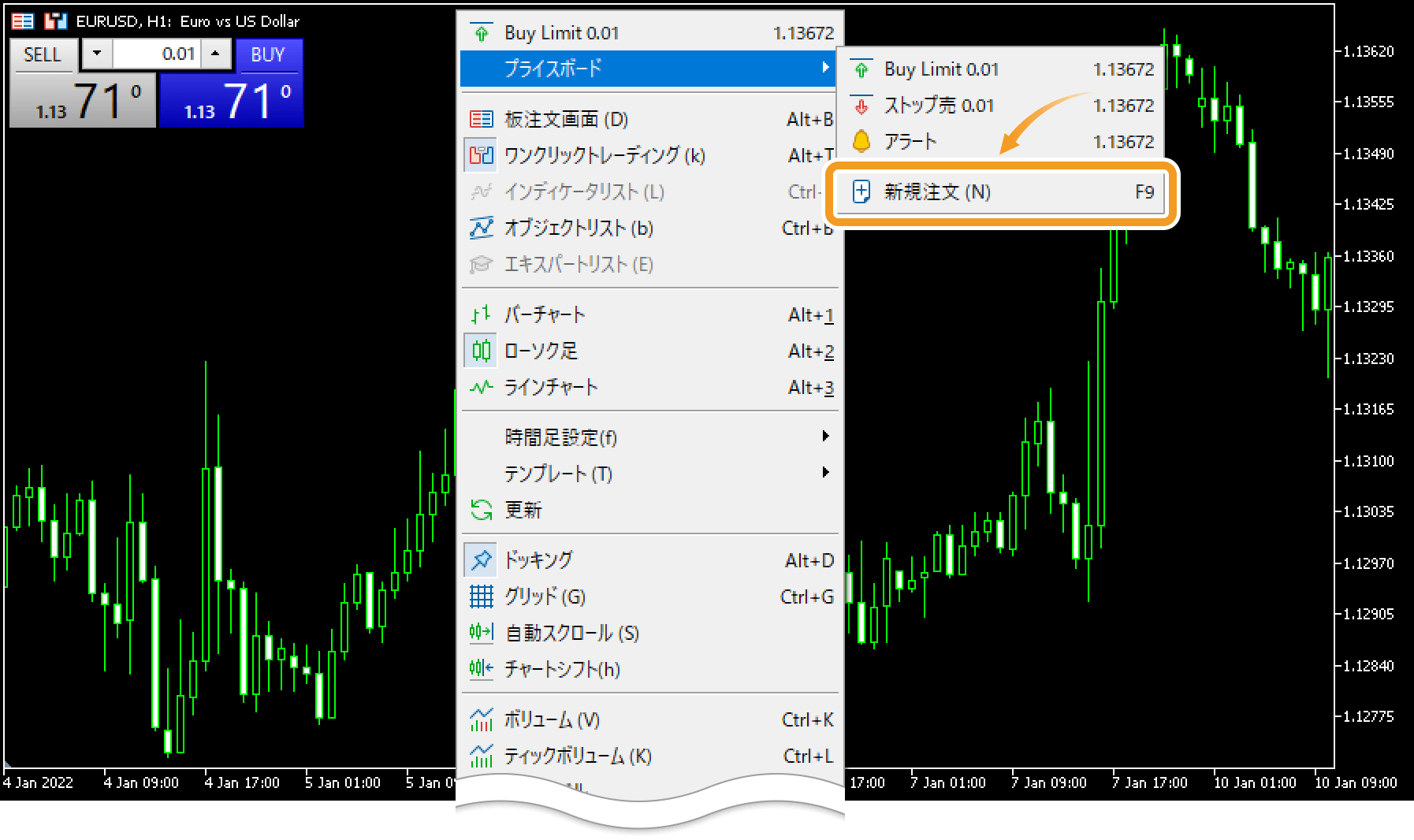Click the 4 Jan 2022 time axis label
This screenshot has width=1414, height=840.
(38, 782)
